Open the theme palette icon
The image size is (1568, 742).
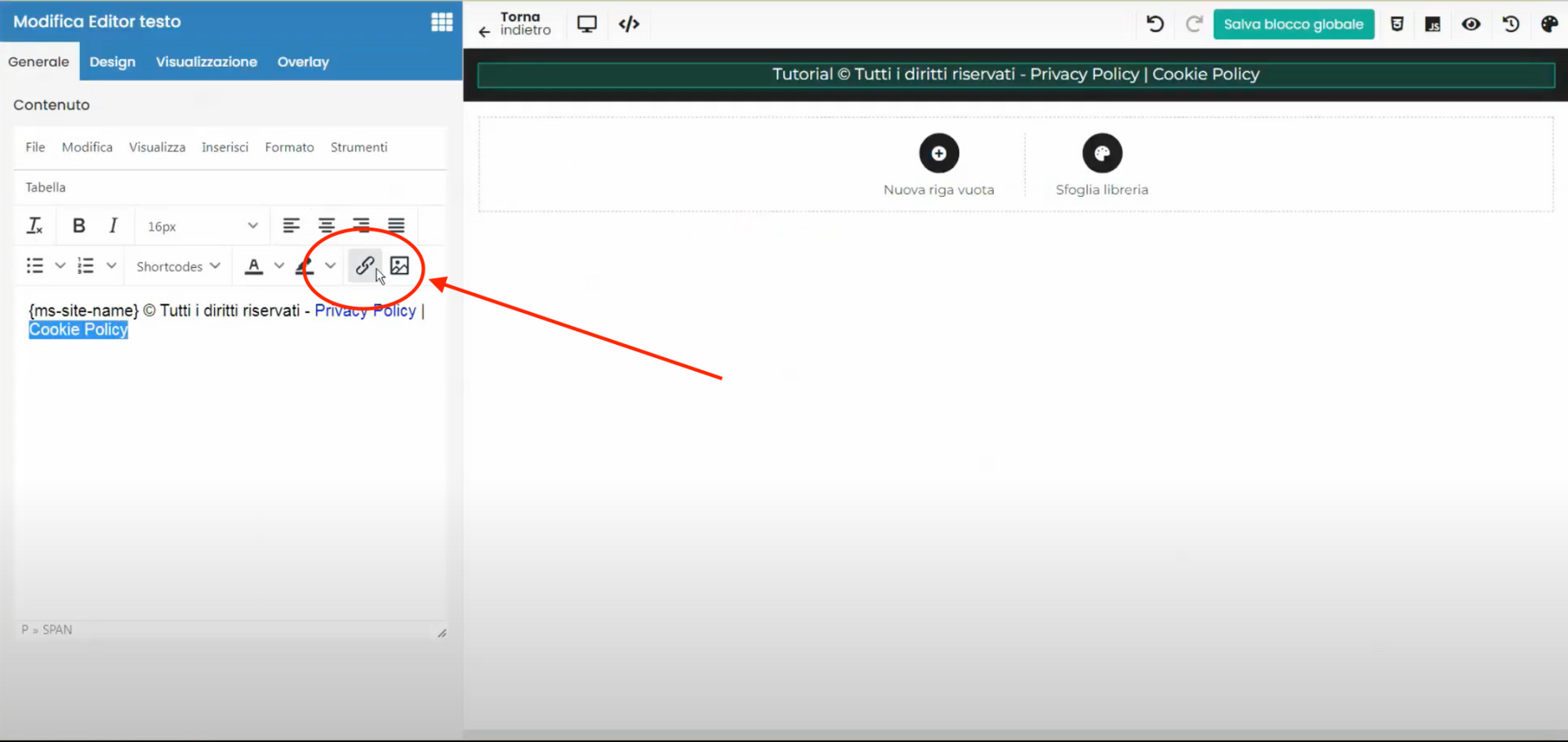tap(1549, 25)
